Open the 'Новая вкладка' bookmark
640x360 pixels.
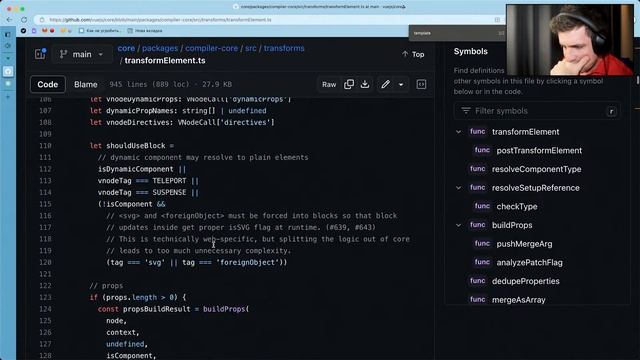pyautogui.click(x=145, y=31)
